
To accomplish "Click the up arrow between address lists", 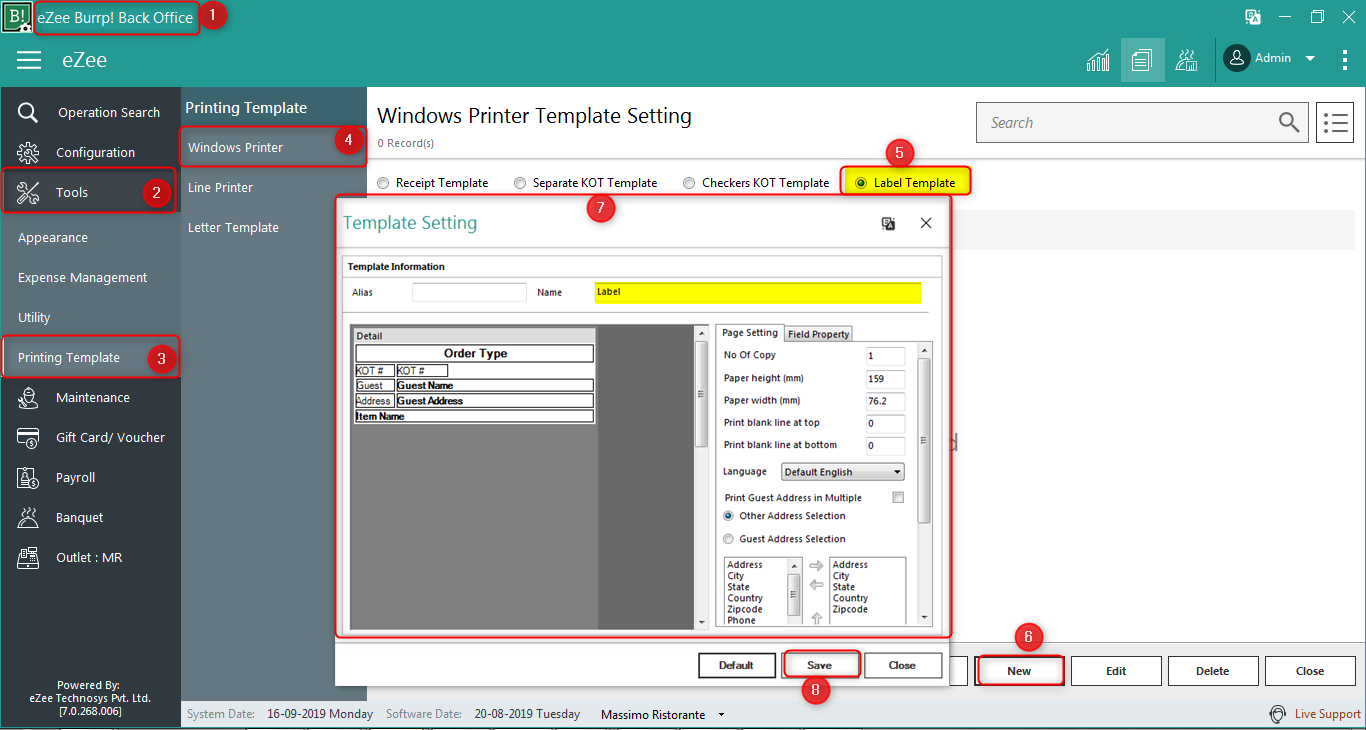I will pos(816,618).
